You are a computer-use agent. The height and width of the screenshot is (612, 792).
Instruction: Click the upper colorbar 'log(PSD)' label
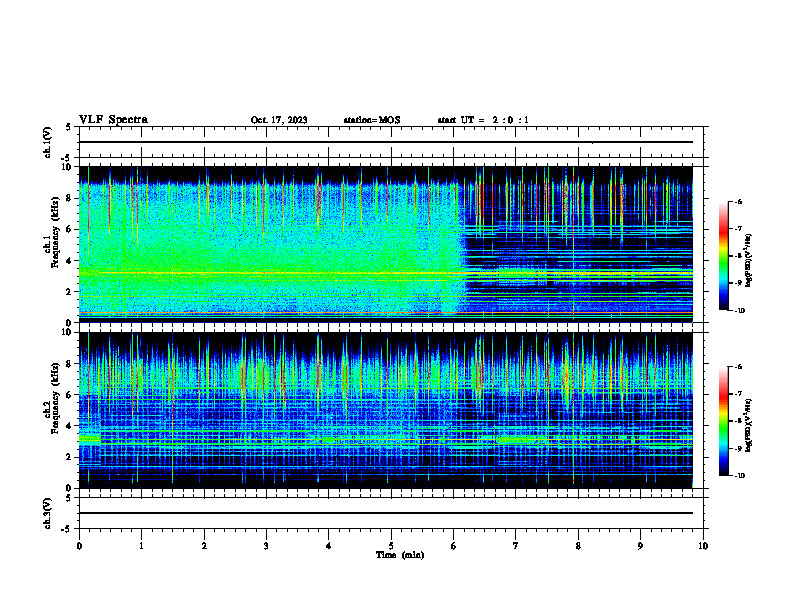point(749,260)
